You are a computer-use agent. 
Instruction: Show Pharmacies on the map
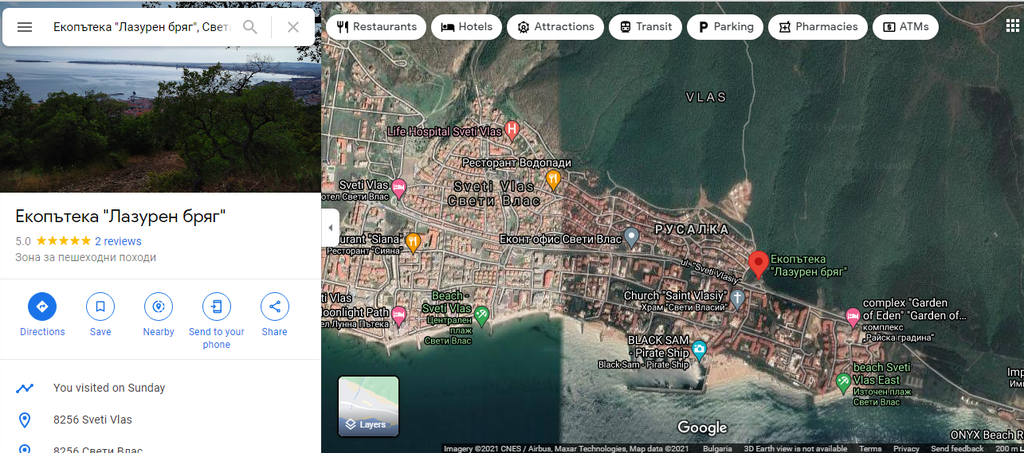818,27
